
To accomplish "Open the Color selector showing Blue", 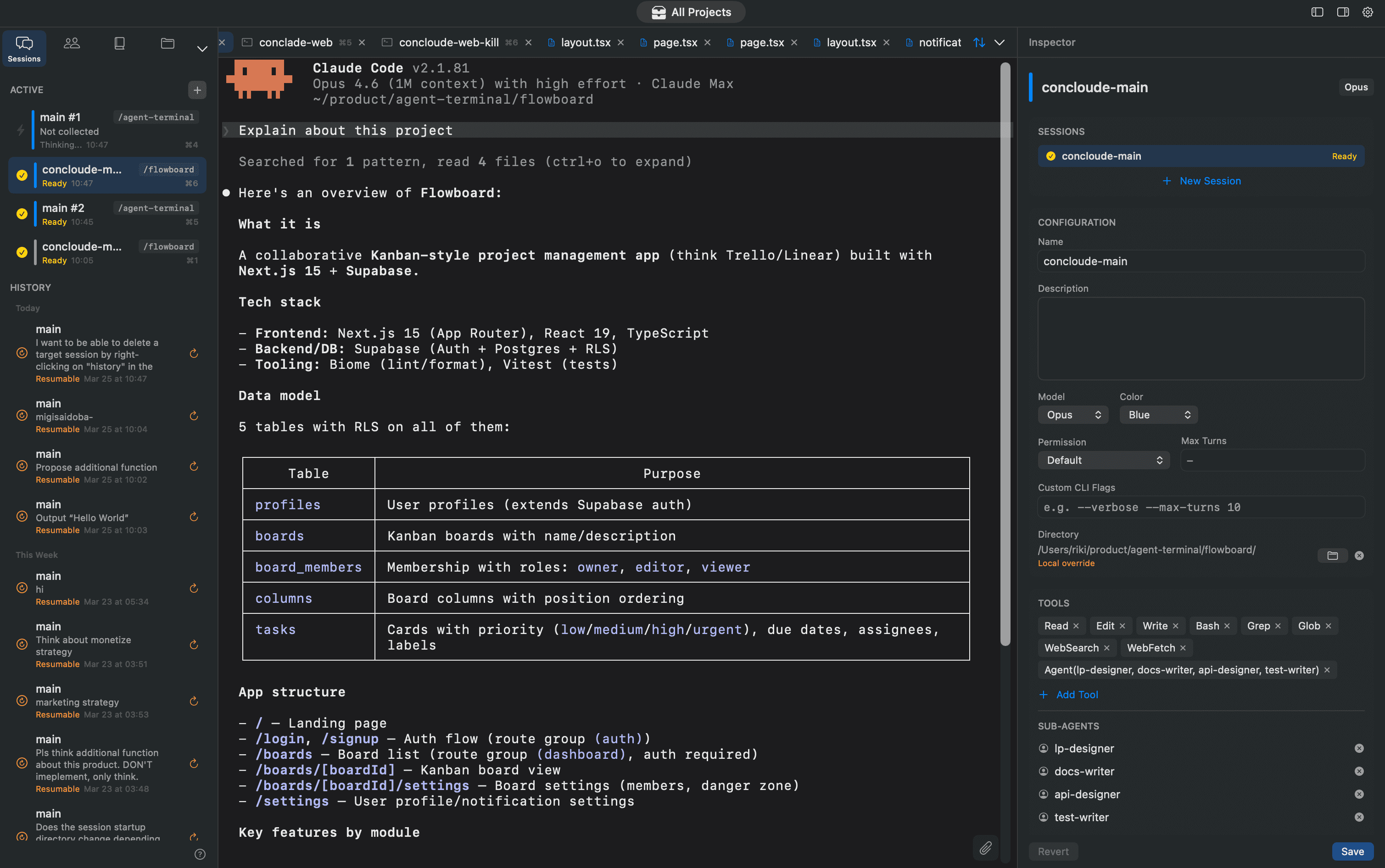I will tap(1157, 414).
